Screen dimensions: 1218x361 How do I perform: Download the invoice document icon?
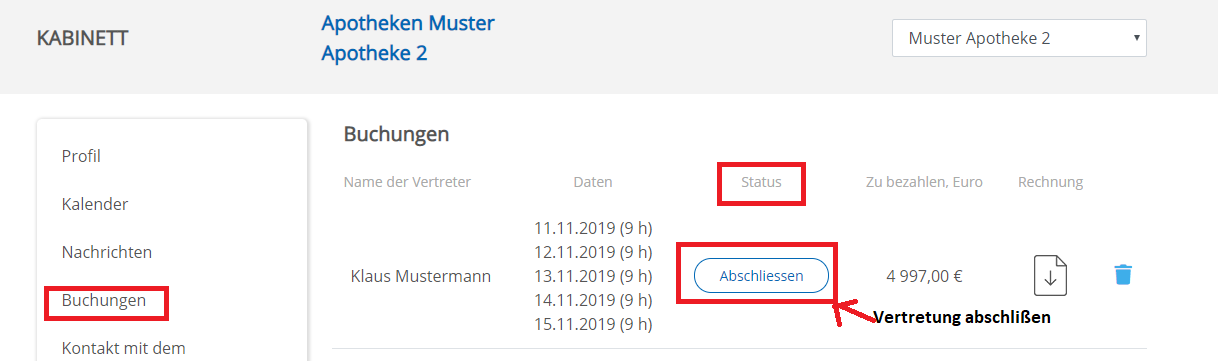pyautogui.click(x=1050, y=275)
